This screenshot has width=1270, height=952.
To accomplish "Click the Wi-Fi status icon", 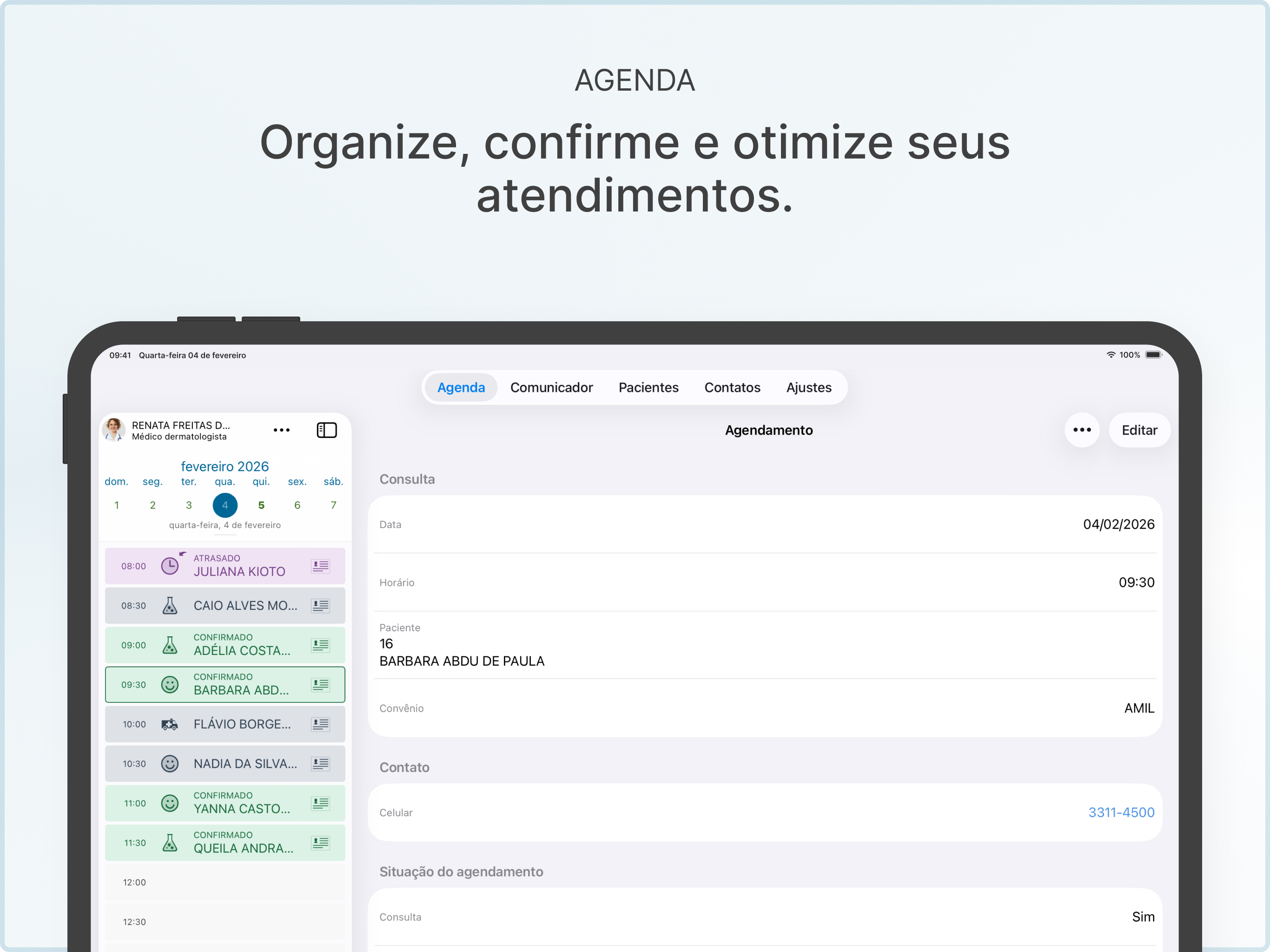I will [x=1111, y=355].
